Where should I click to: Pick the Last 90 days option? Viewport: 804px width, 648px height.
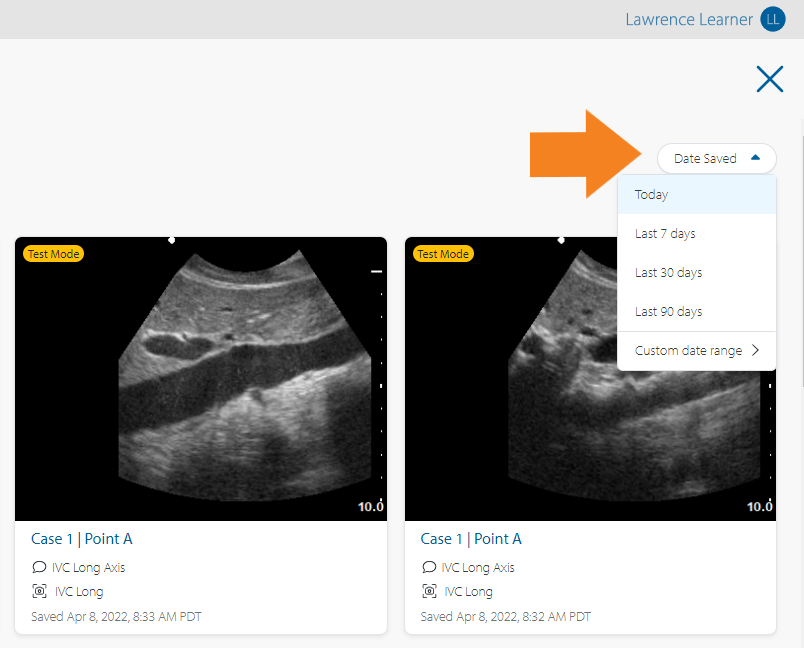click(668, 312)
